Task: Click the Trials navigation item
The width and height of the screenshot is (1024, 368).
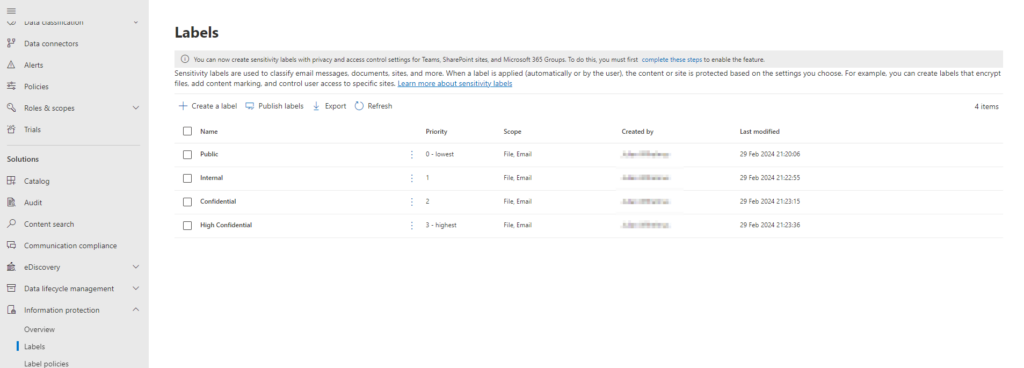Action: [x=32, y=129]
